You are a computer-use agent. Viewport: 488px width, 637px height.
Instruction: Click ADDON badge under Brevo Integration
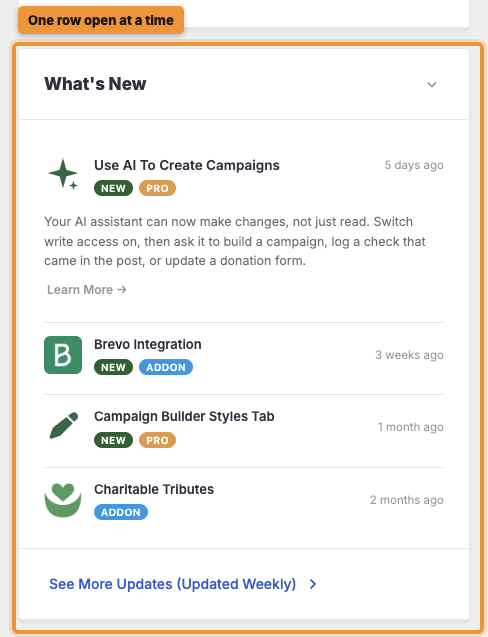[166, 367]
